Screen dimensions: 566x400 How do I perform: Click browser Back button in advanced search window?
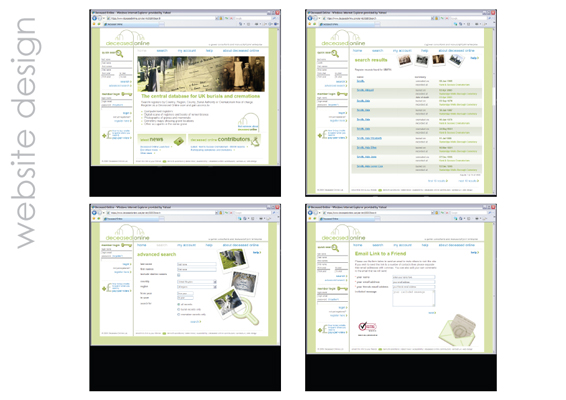(x=95, y=213)
